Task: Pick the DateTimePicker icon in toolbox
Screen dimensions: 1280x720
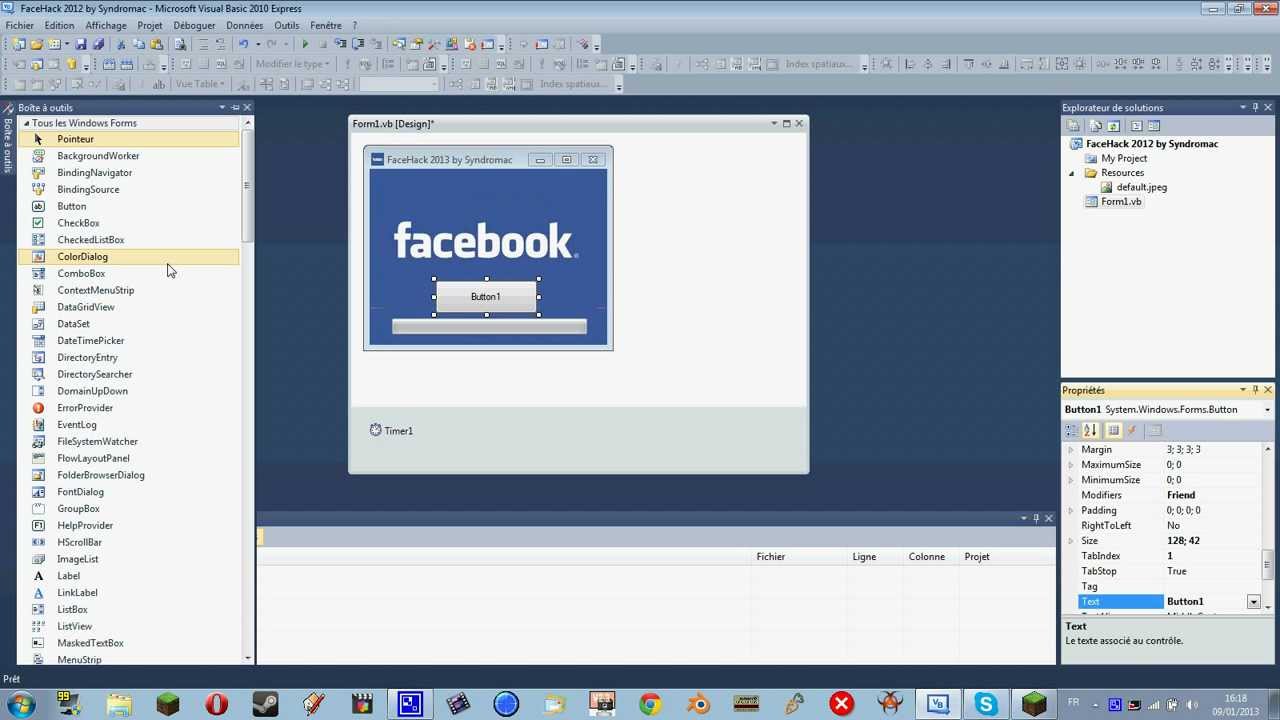Action: click(38, 341)
